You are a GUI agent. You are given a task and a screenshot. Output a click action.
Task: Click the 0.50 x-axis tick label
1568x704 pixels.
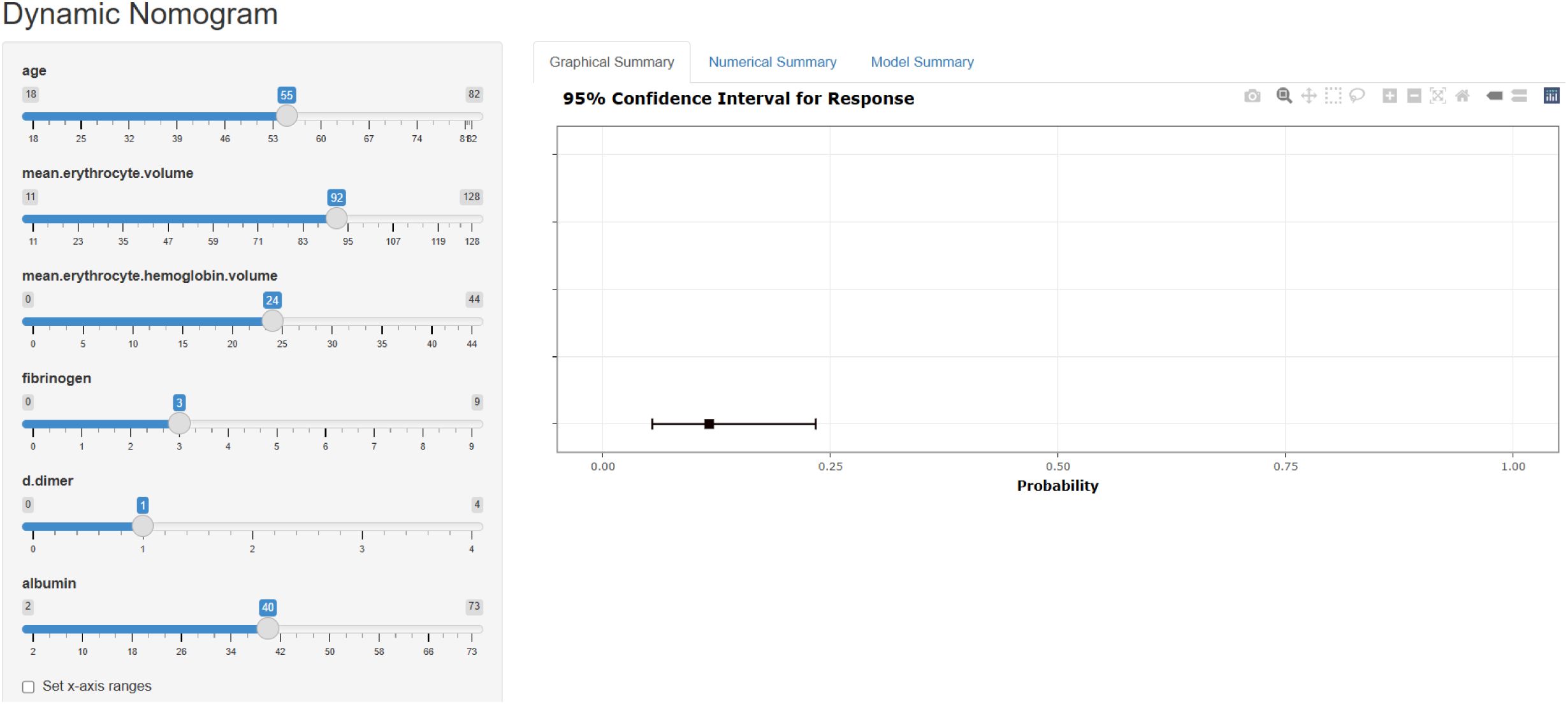1058,467
